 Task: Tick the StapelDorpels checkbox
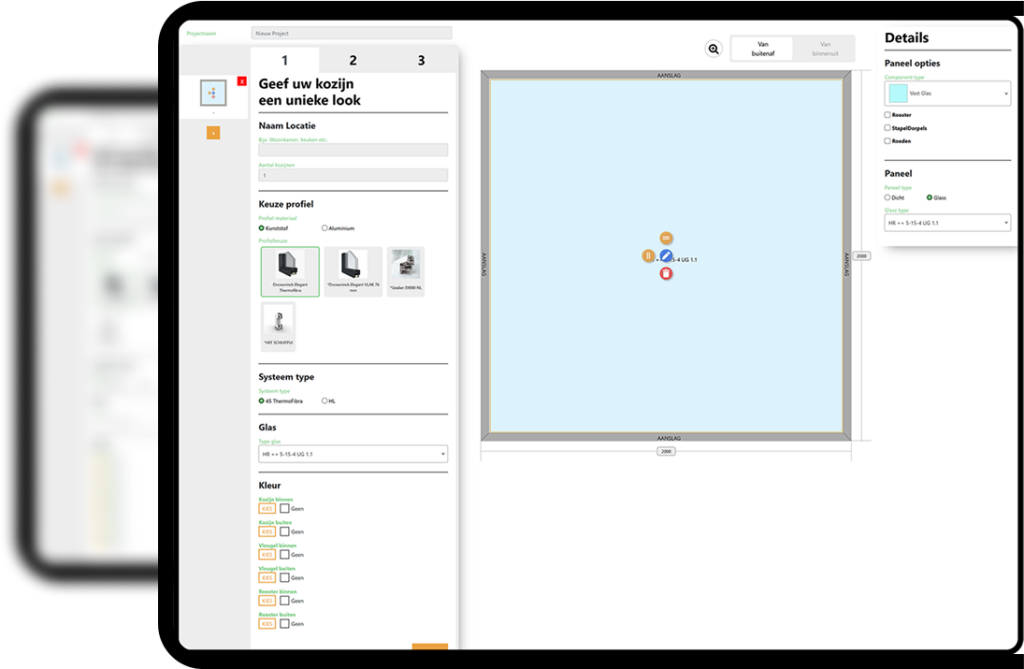[888, 128]
